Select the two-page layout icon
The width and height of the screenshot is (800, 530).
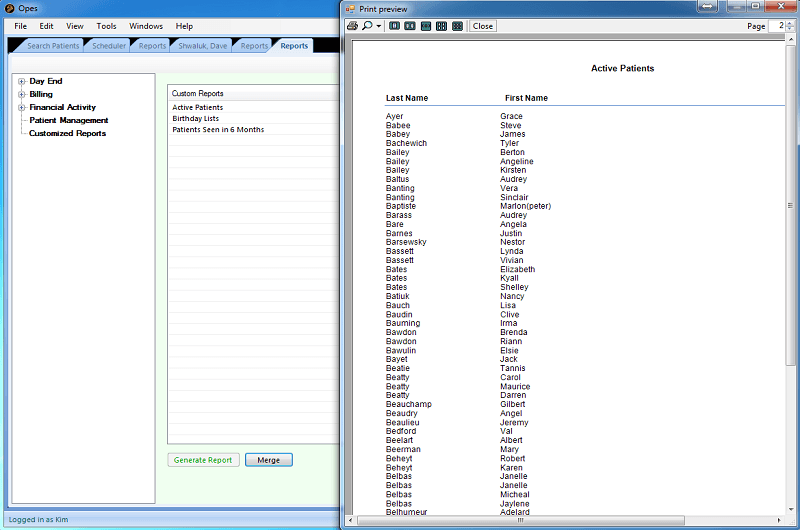410,26
